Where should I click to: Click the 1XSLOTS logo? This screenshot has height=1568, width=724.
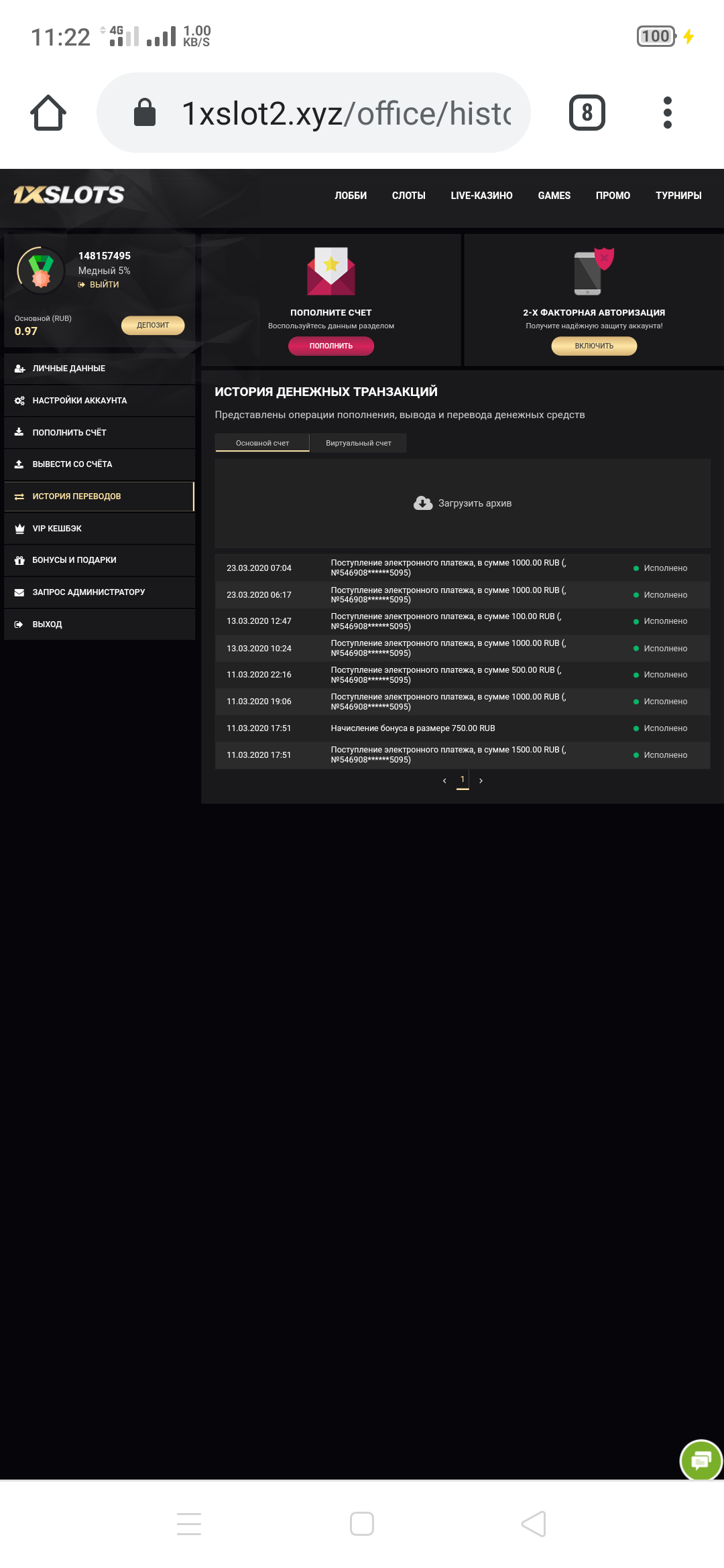[69, 195]
